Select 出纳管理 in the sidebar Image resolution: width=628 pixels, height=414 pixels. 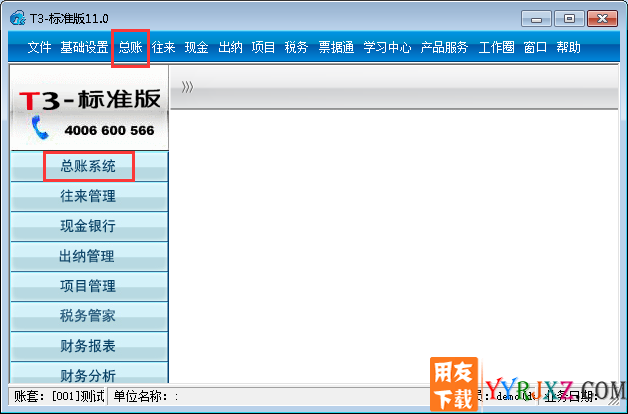(89, 256)
